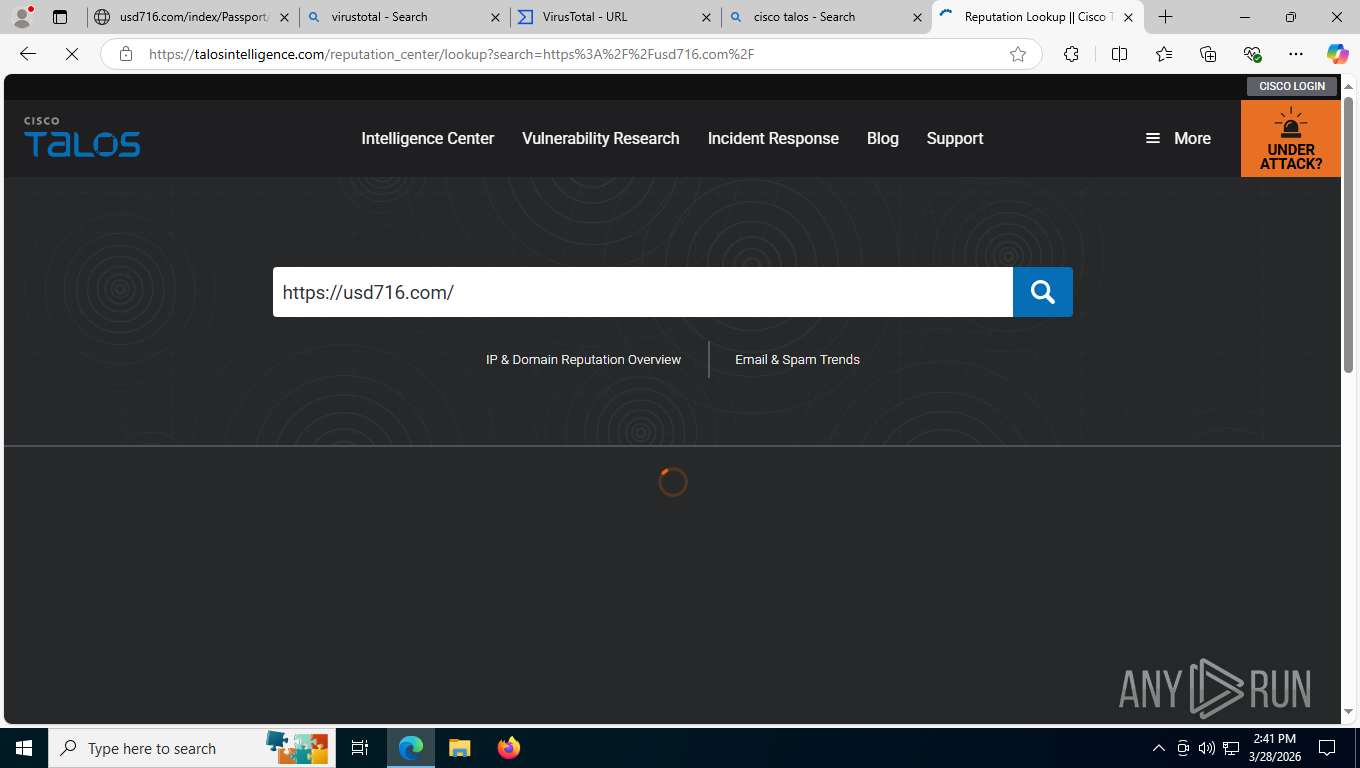The image size is (1360, 768).
Task: Close the usd716.com tab
Action: tap(284, 17)
